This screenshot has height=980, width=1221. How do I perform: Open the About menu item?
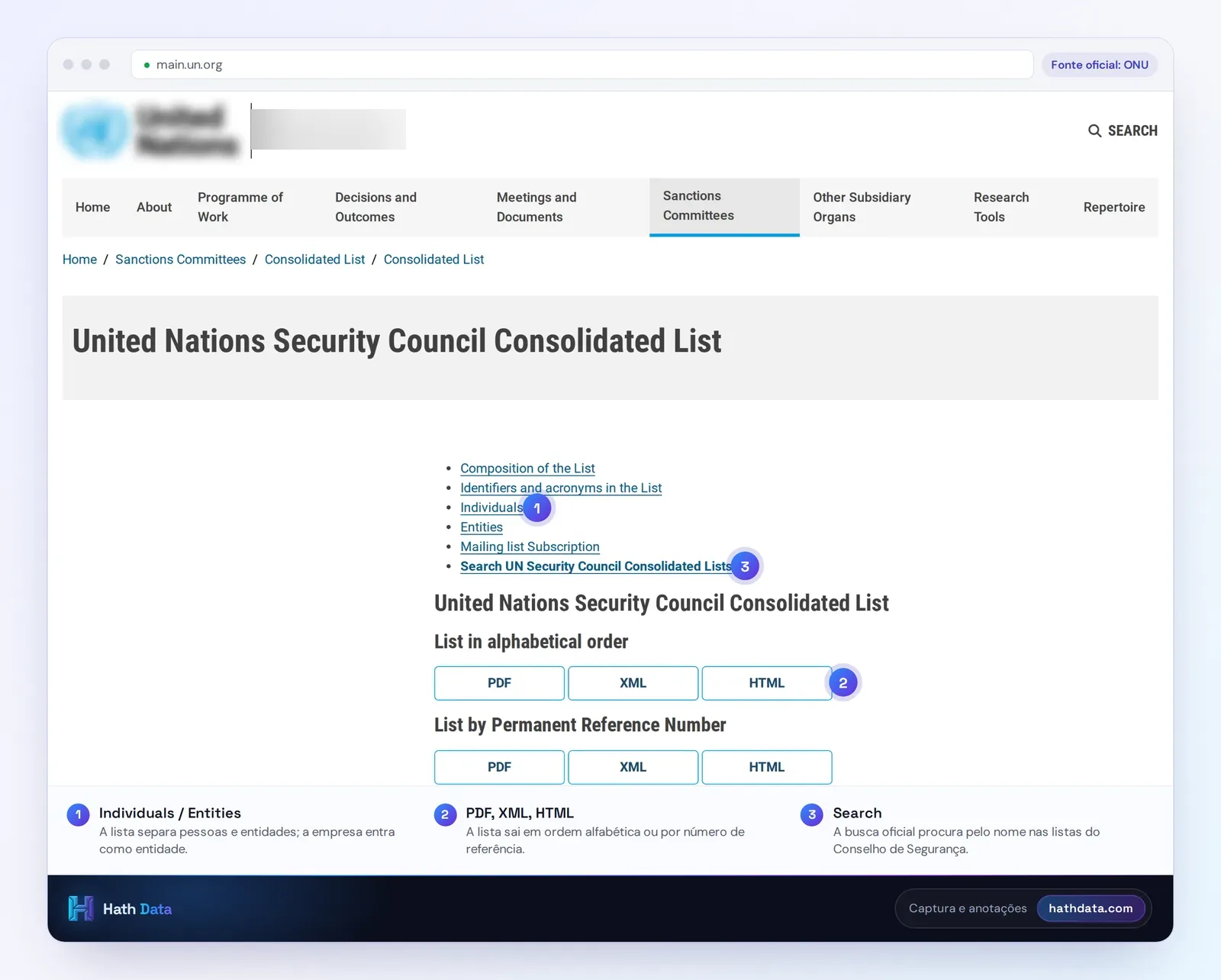click(154, 207)
